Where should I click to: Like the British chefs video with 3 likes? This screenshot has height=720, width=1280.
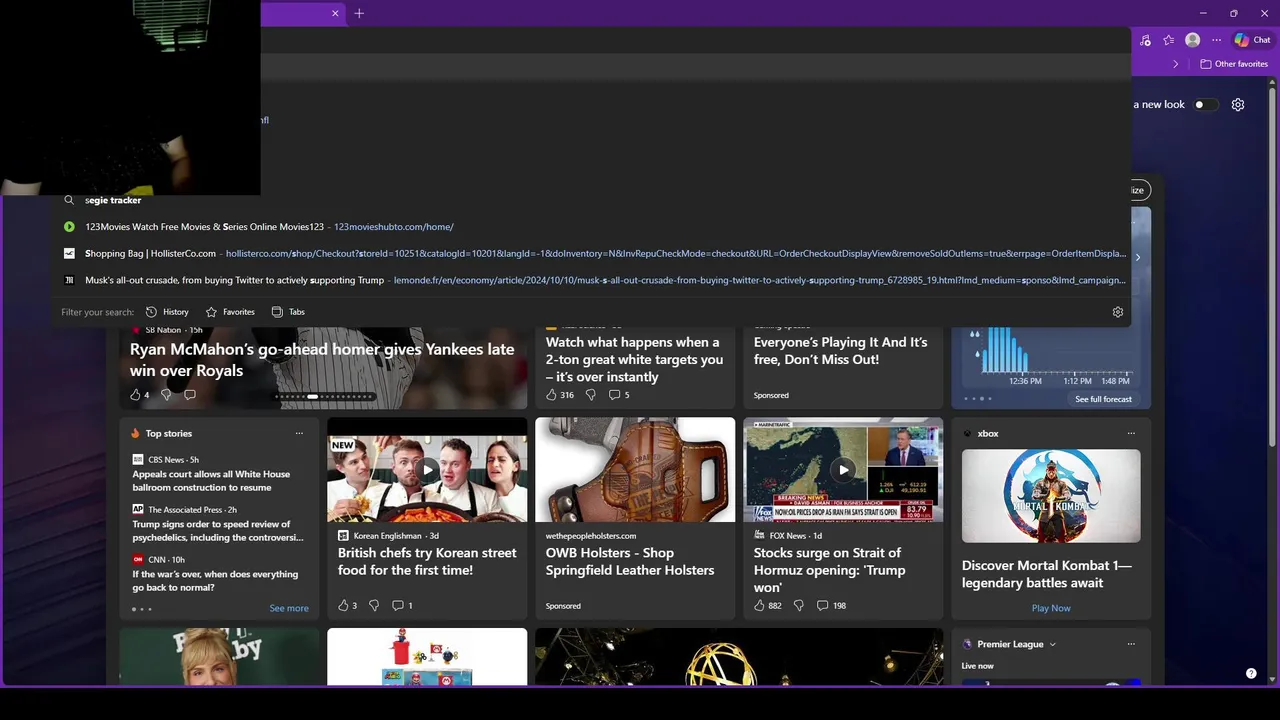(347, 606)
